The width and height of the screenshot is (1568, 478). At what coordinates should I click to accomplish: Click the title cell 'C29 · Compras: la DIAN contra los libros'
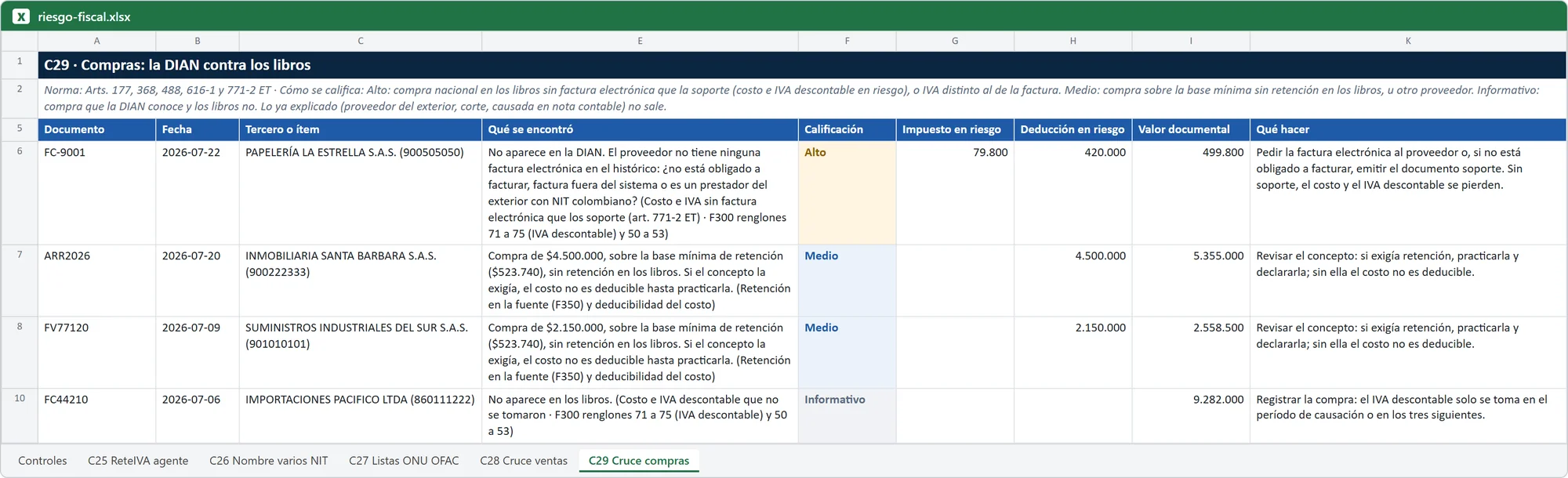pos(802,65)
